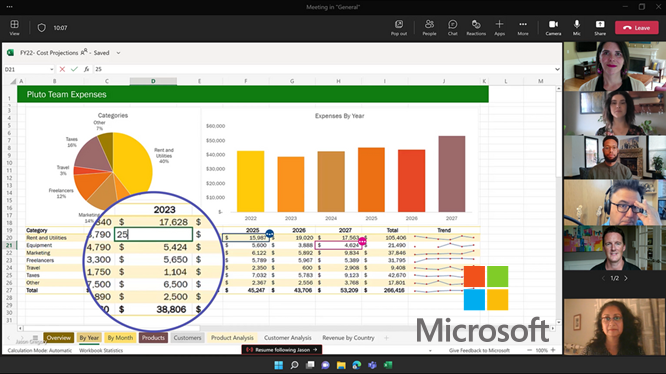The height and width of the screenshot is (374, 666).
Task: Open the Product Analysis sheet tab
Action: coord(232,338)
